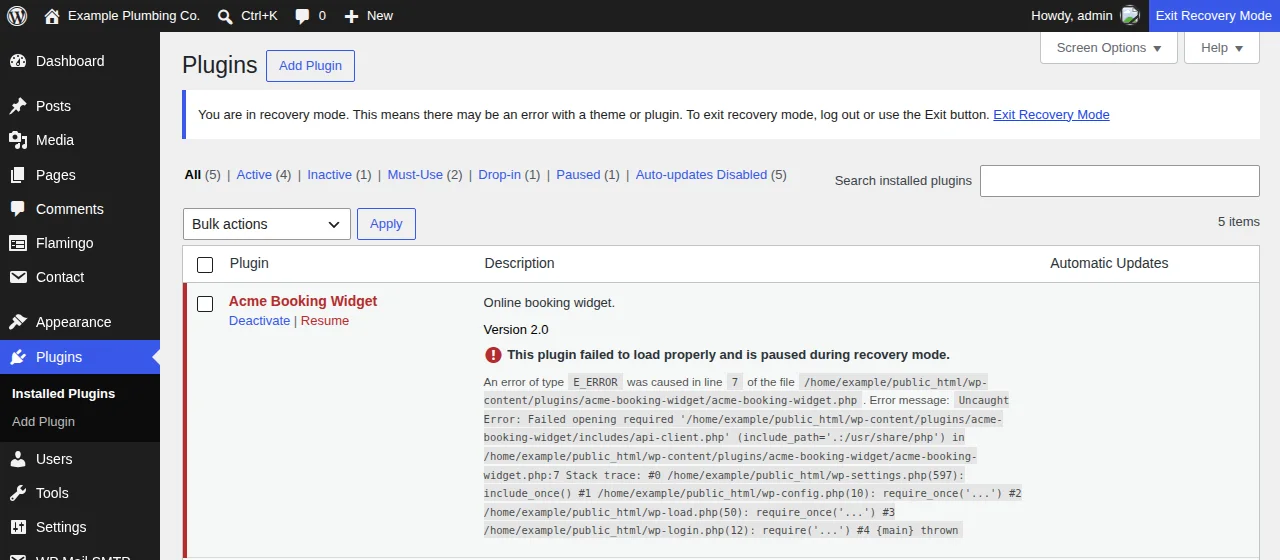
Task: Click the Plugin column header
Action: 249,264
